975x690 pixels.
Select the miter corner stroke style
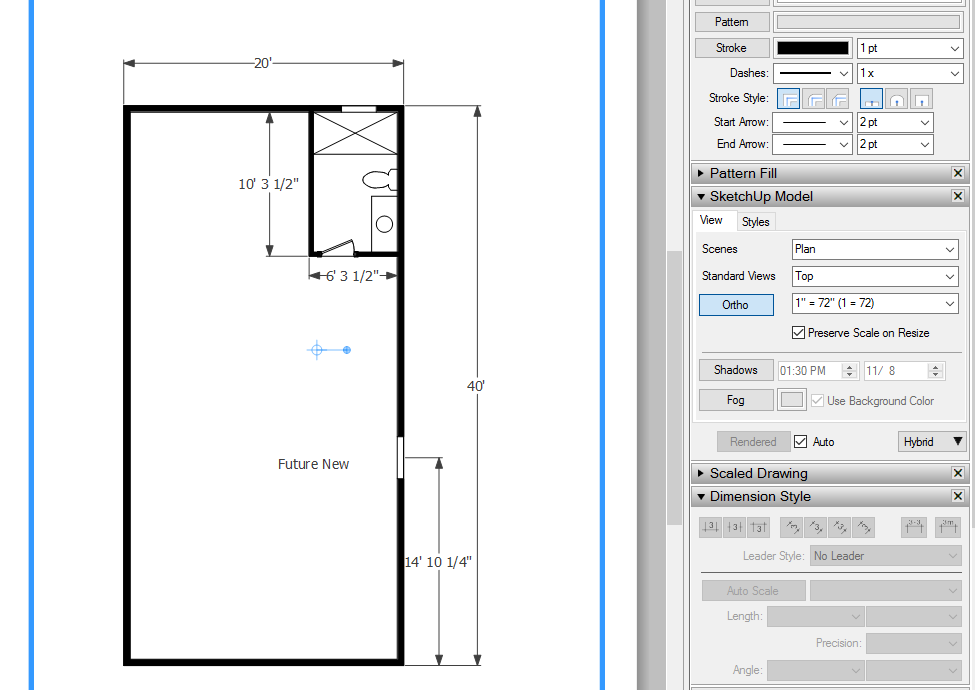[788, 99]
